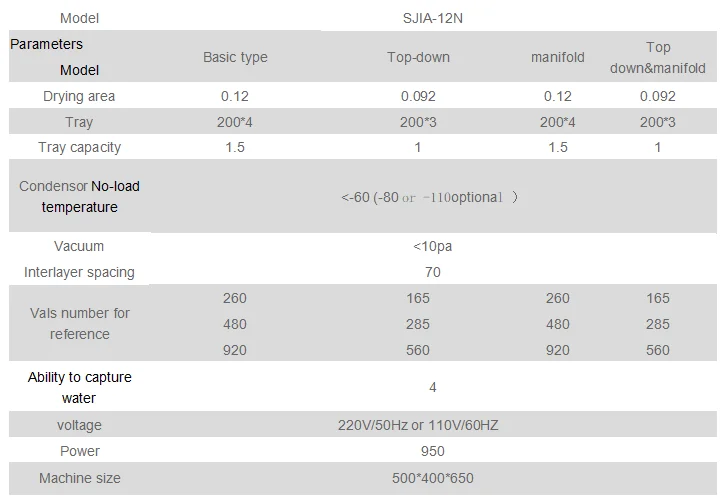Select the 'Parameters' header label
The image size is (725, 503).
coord(47,44)
